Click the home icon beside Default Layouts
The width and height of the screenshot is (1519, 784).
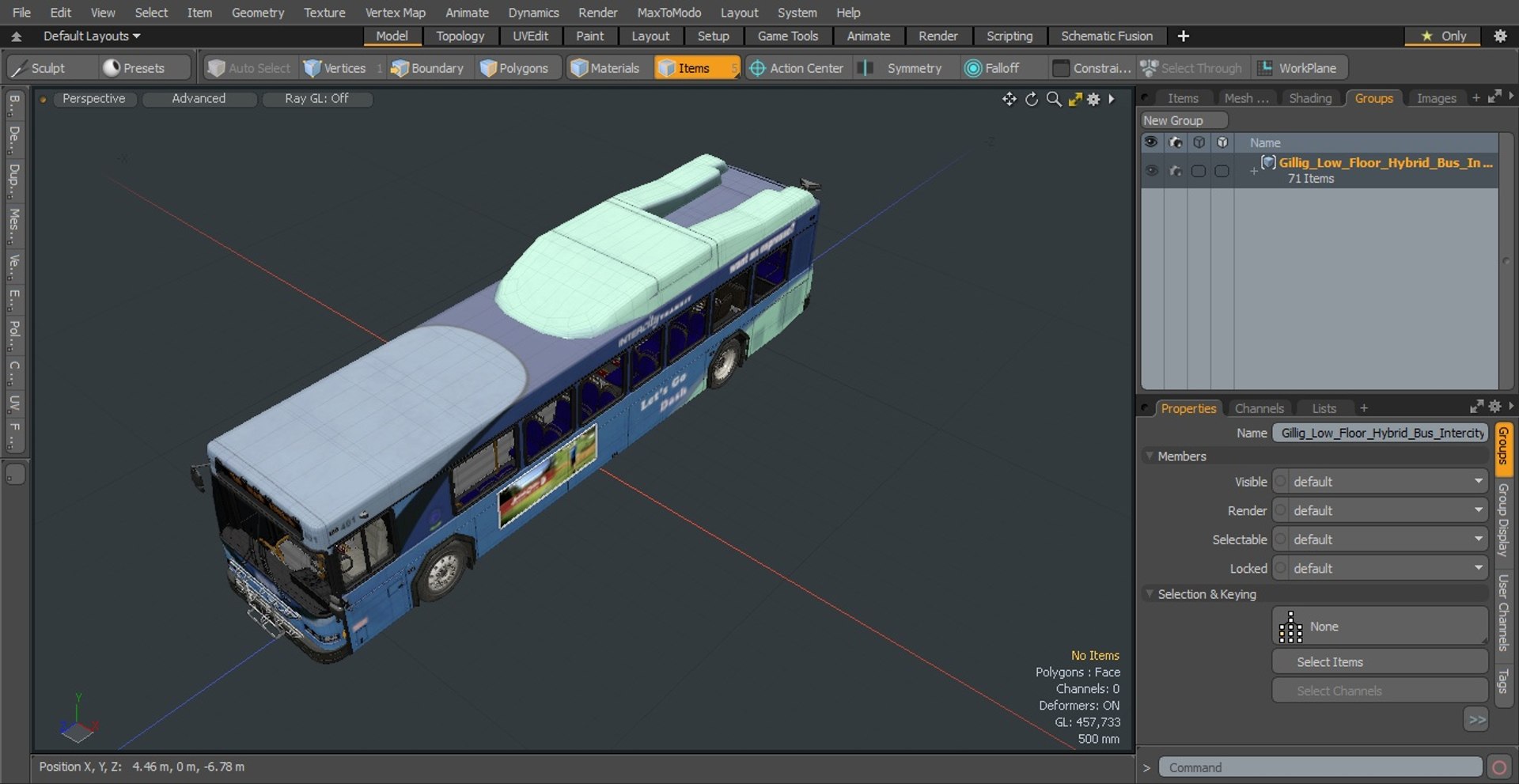coord(16,36)
